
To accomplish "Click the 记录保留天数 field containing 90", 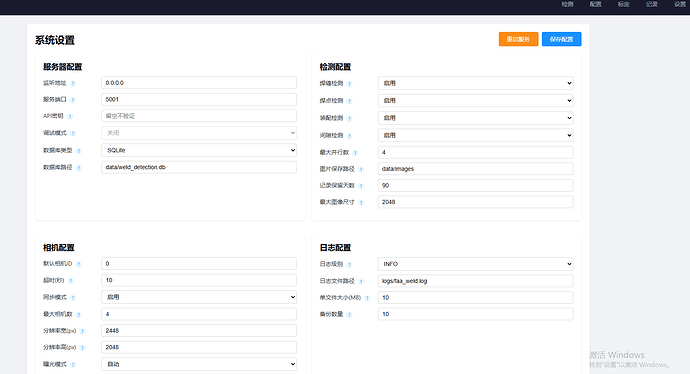I will 475,185.
